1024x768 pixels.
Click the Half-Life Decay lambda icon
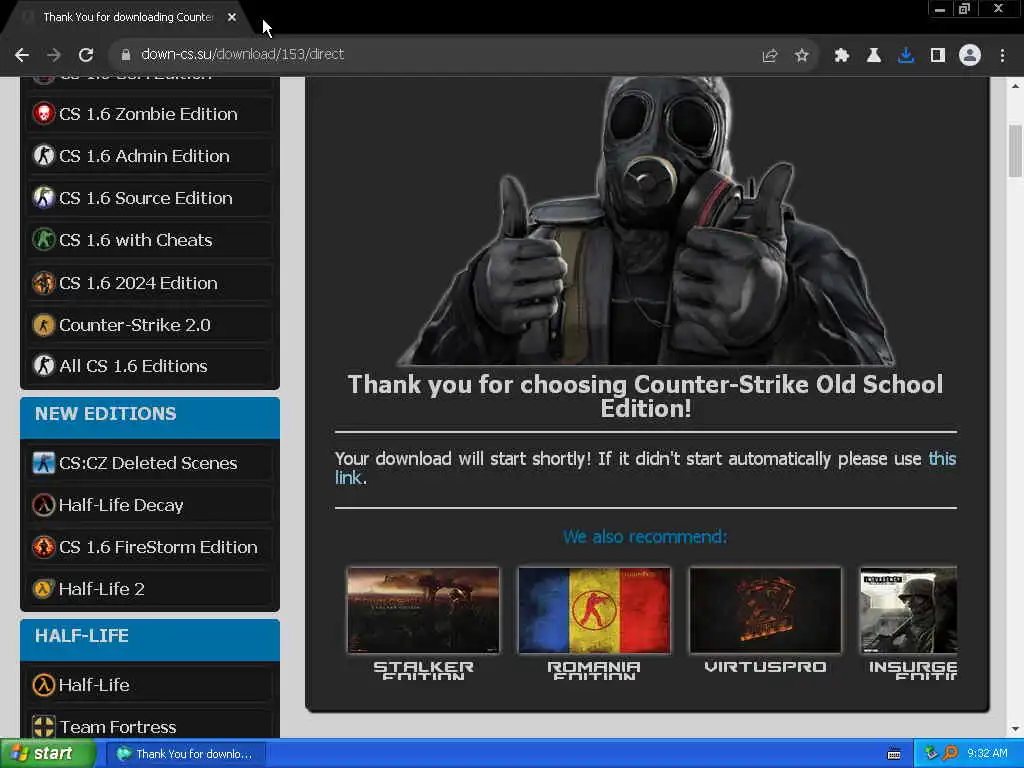tap(44, 505)
